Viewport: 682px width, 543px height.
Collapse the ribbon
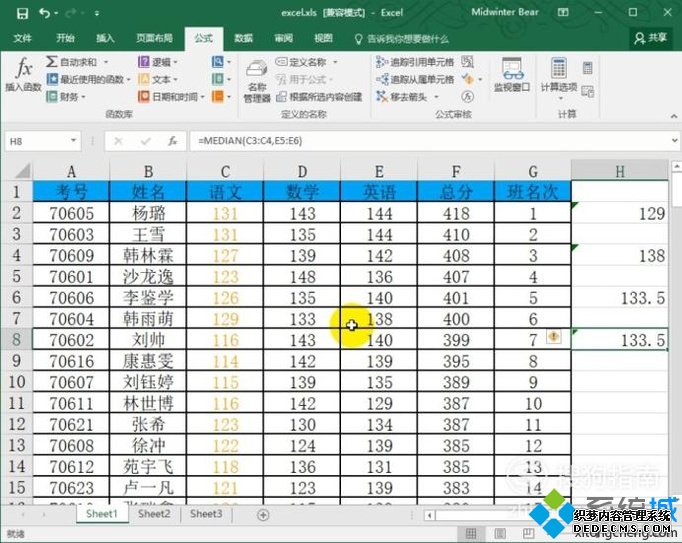click(674, 116)
